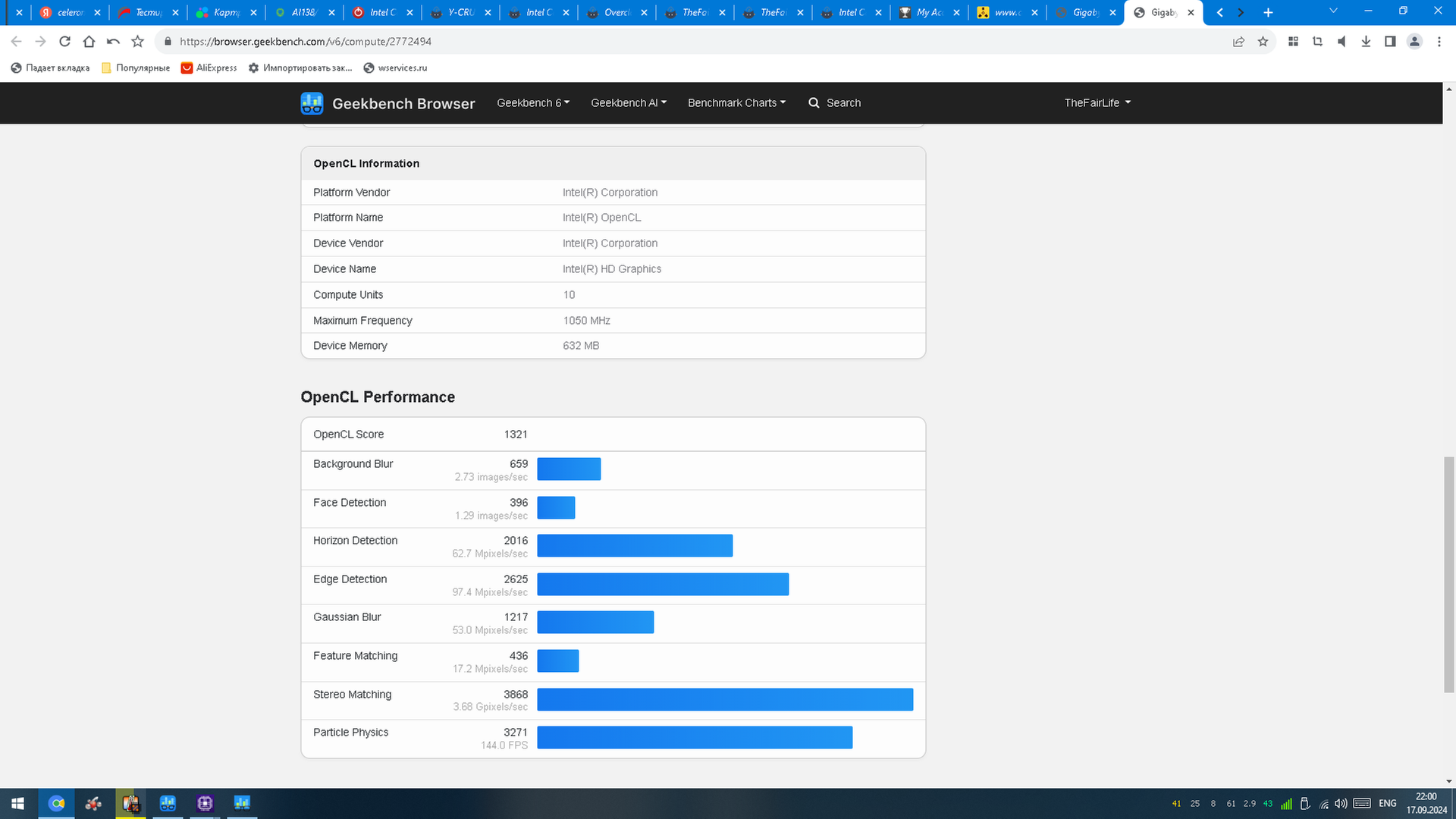Open the purple CPU app taskbar icon
The width and height of the screenshot is (1456, 819).
(x=205, y=803)
